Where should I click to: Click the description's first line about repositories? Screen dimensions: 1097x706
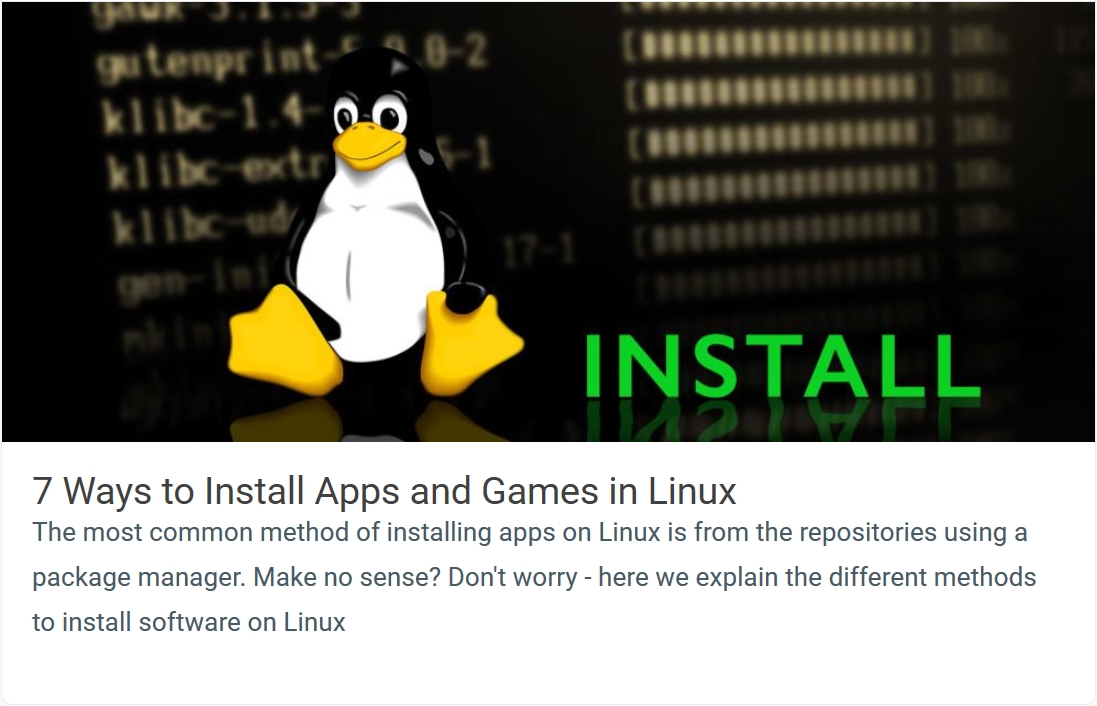pos(530,532)
